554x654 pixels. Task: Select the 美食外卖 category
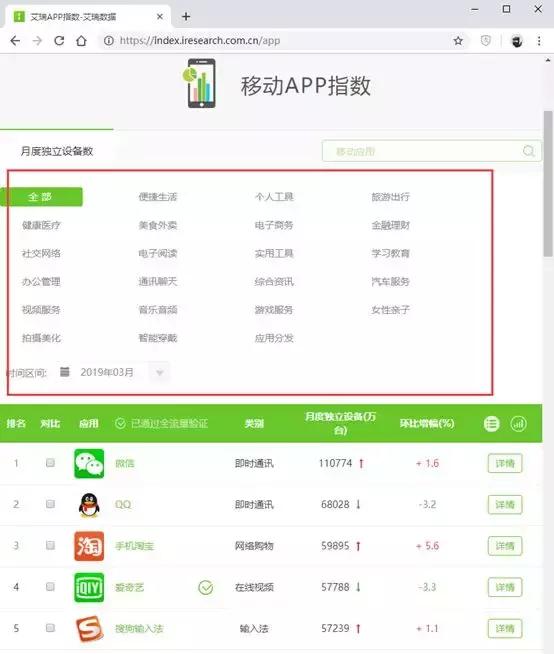point(158,226)
